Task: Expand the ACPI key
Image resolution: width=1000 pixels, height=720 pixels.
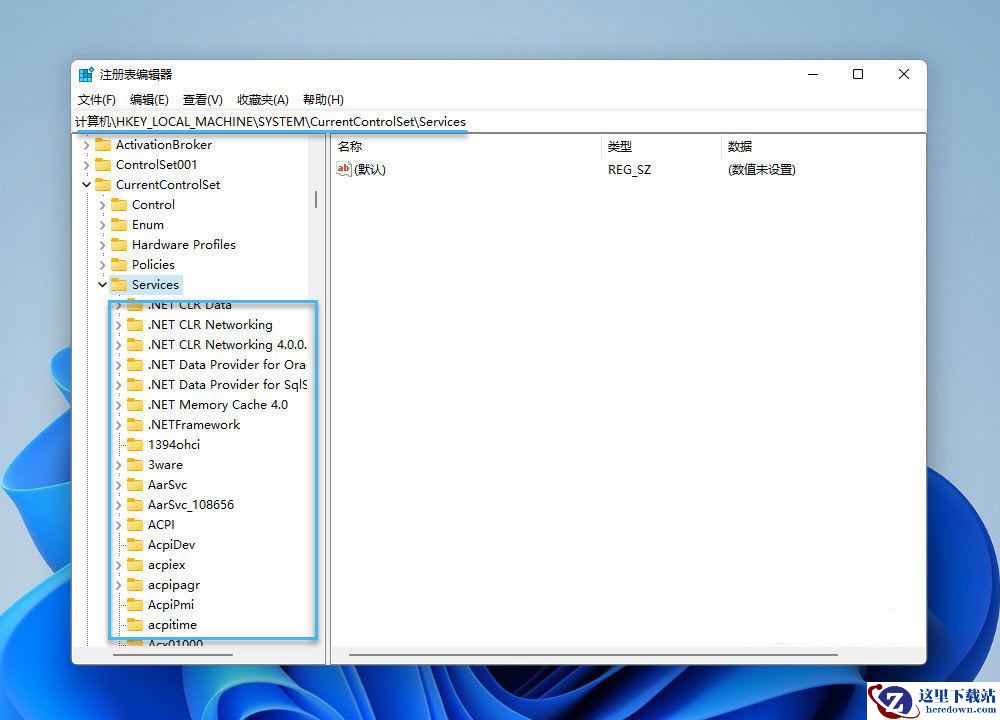Action: click(x=119, y=525)
